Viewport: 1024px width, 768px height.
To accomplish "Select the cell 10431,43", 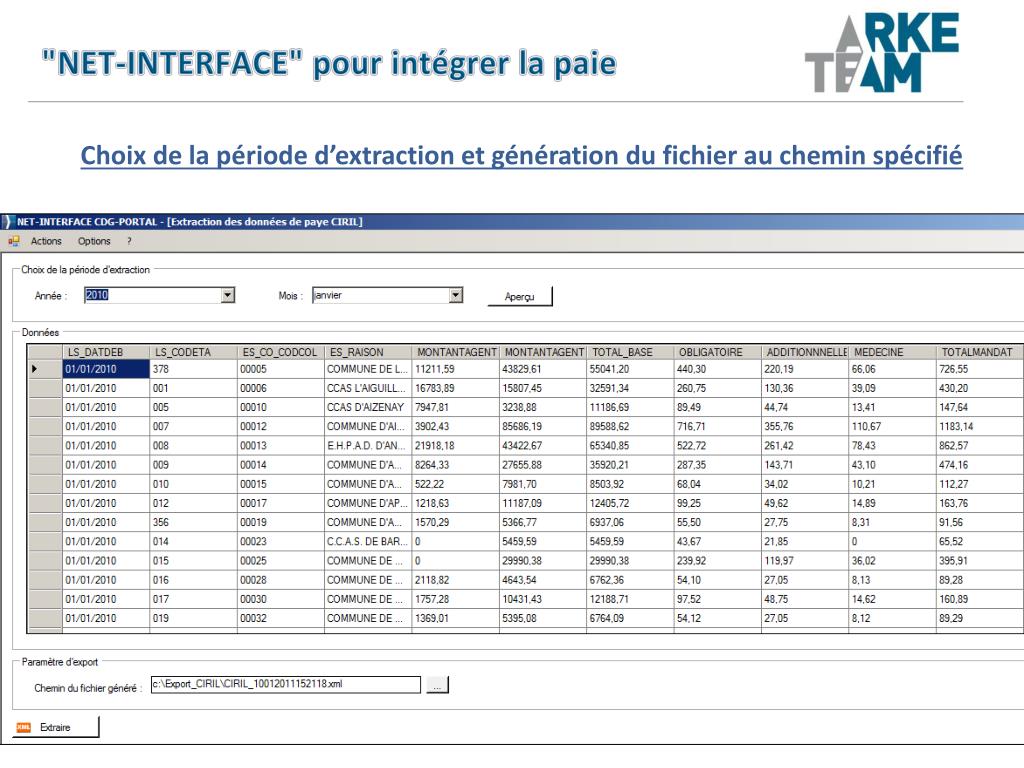I will click(543, 599).
